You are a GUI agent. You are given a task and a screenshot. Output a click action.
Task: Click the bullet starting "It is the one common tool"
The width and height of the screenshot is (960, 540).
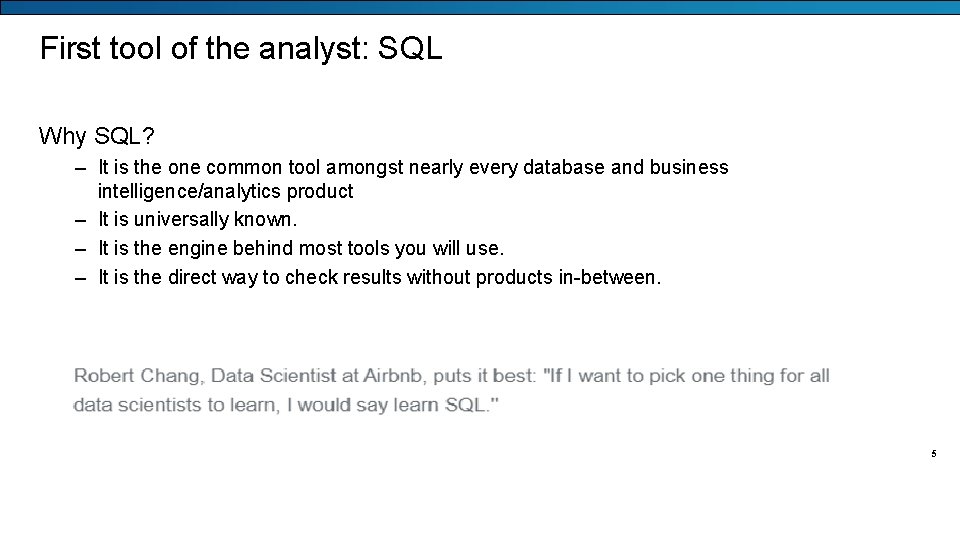click(x=413, y=167)
